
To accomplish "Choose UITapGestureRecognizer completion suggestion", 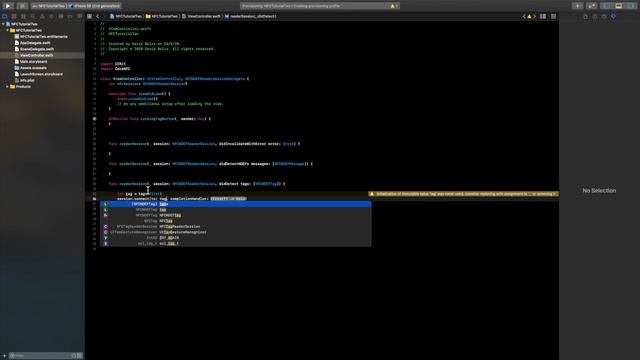I will (236, 232).
